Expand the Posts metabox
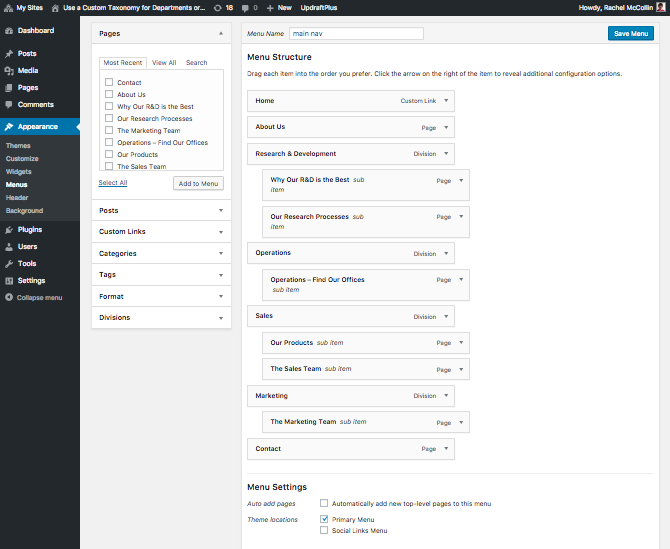This screenshot has height=549, width=670. pos(221,210)
